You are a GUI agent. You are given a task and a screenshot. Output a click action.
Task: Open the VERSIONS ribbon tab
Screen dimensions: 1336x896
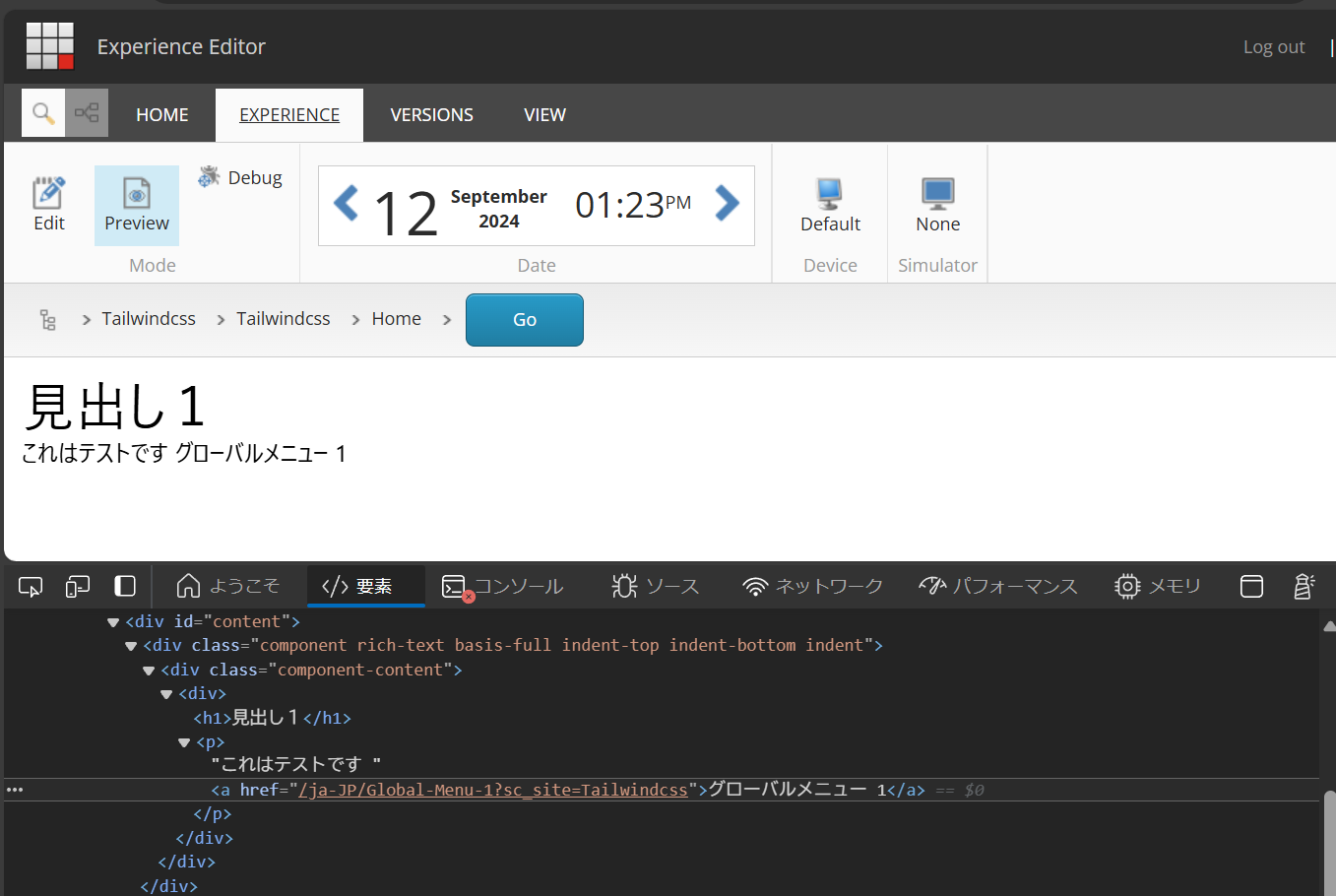click(431, 115)
